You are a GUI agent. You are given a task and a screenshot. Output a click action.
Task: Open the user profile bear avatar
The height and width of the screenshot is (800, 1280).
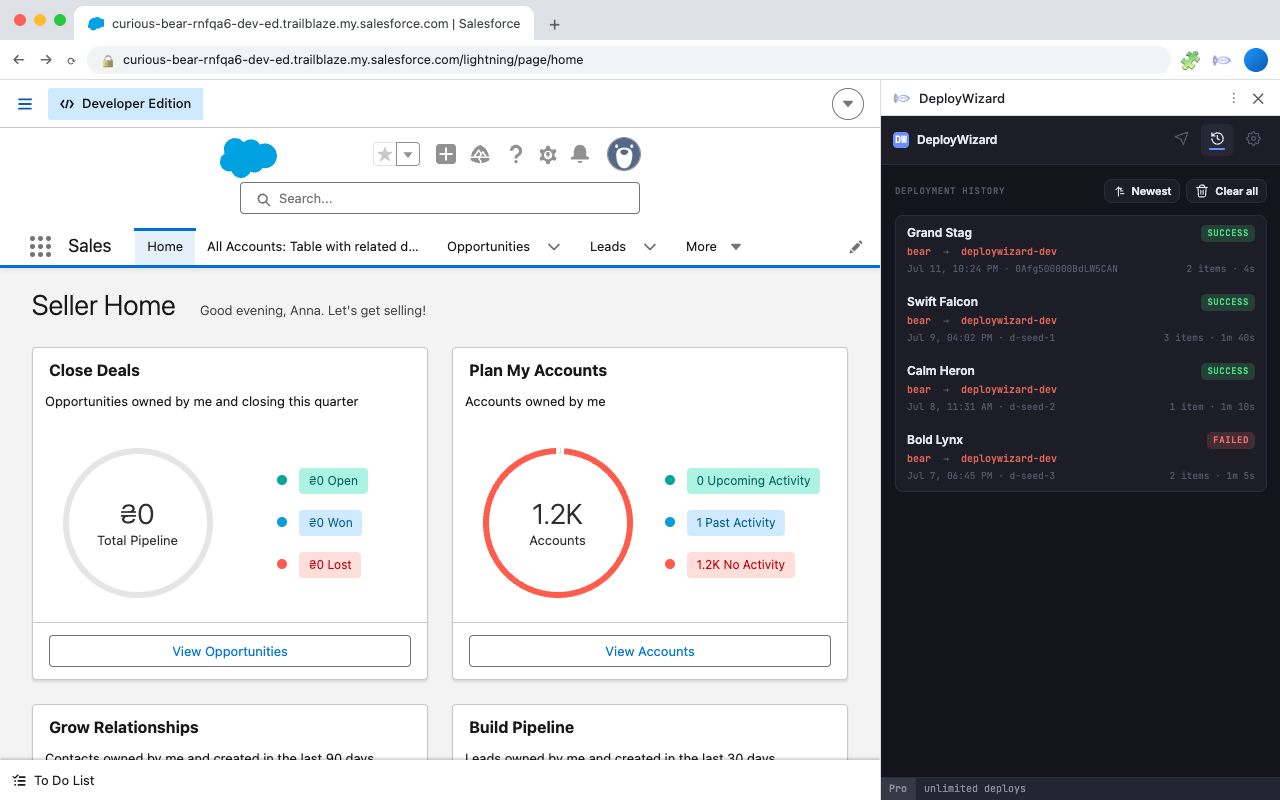(x=624, y=154)
